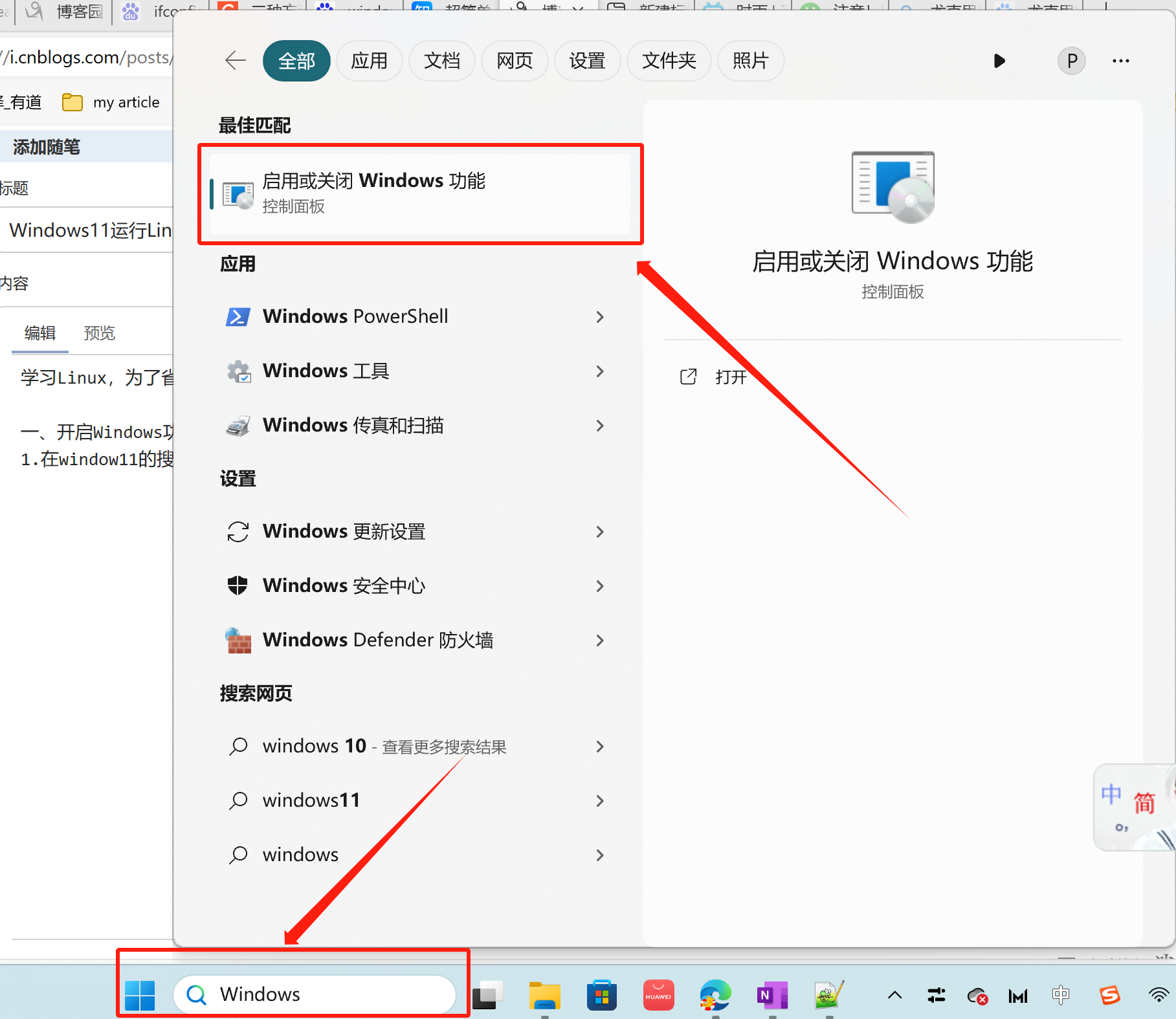Expand the Windows 安全中心 chevron

click(600, 586)
